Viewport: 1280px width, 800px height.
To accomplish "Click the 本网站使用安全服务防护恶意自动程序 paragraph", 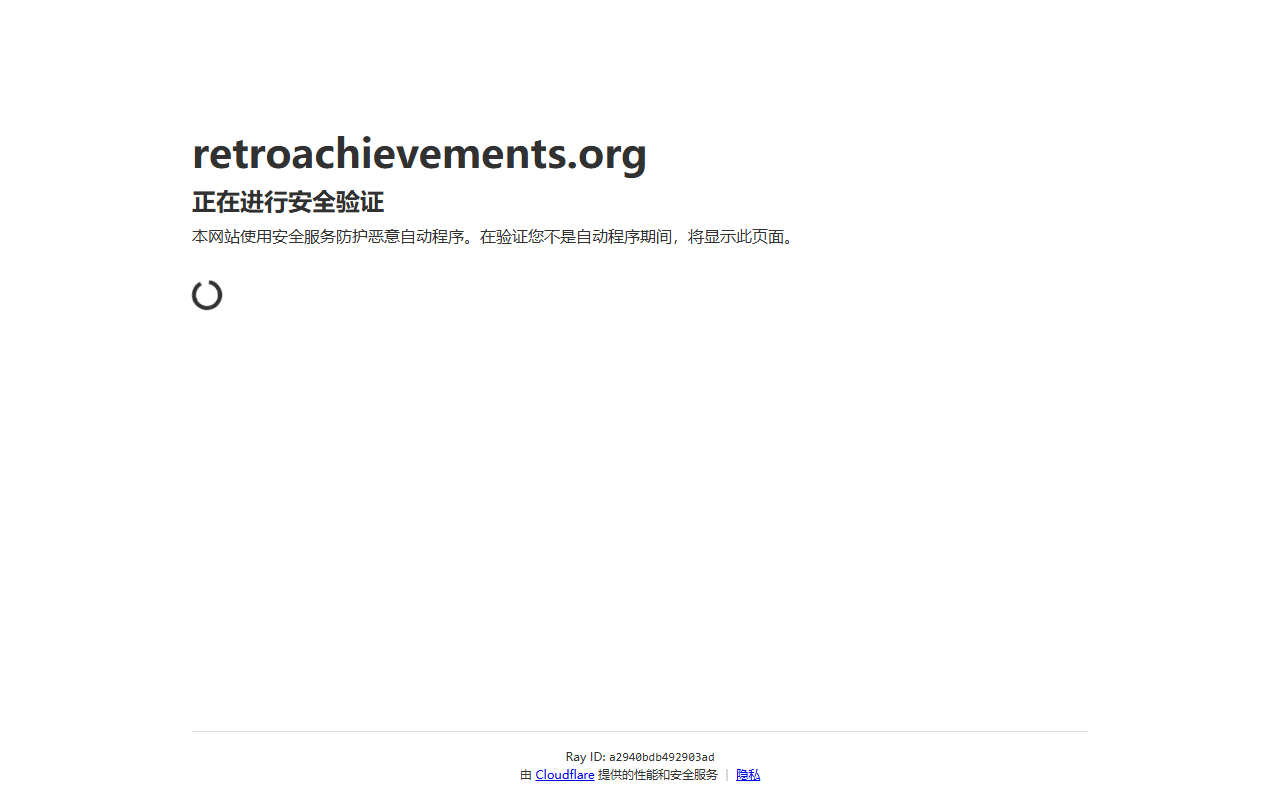I will point(494,237).
